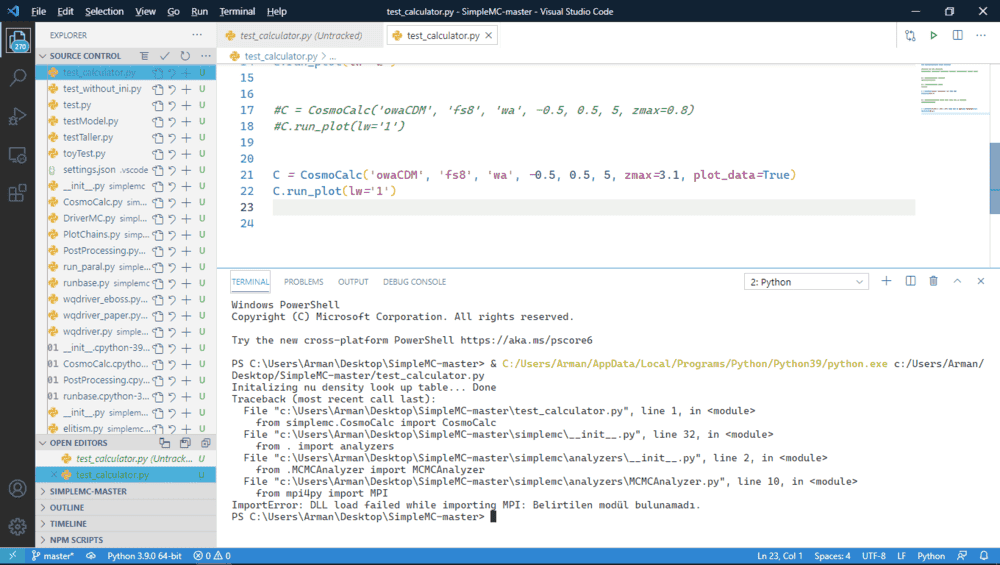Open errors and warnings count in status bar
The height and width of the screenshot is (565, 1000).
coord(212,556)
